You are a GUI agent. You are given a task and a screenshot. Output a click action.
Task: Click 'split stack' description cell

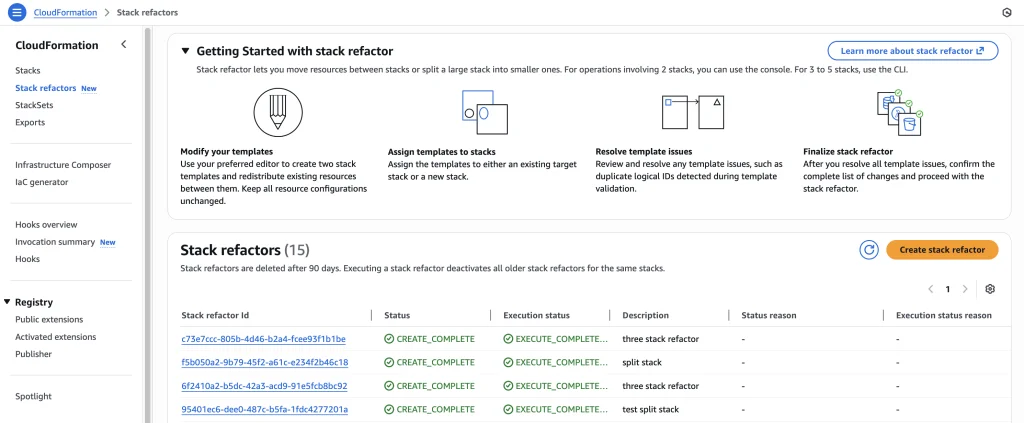[641, 362]
